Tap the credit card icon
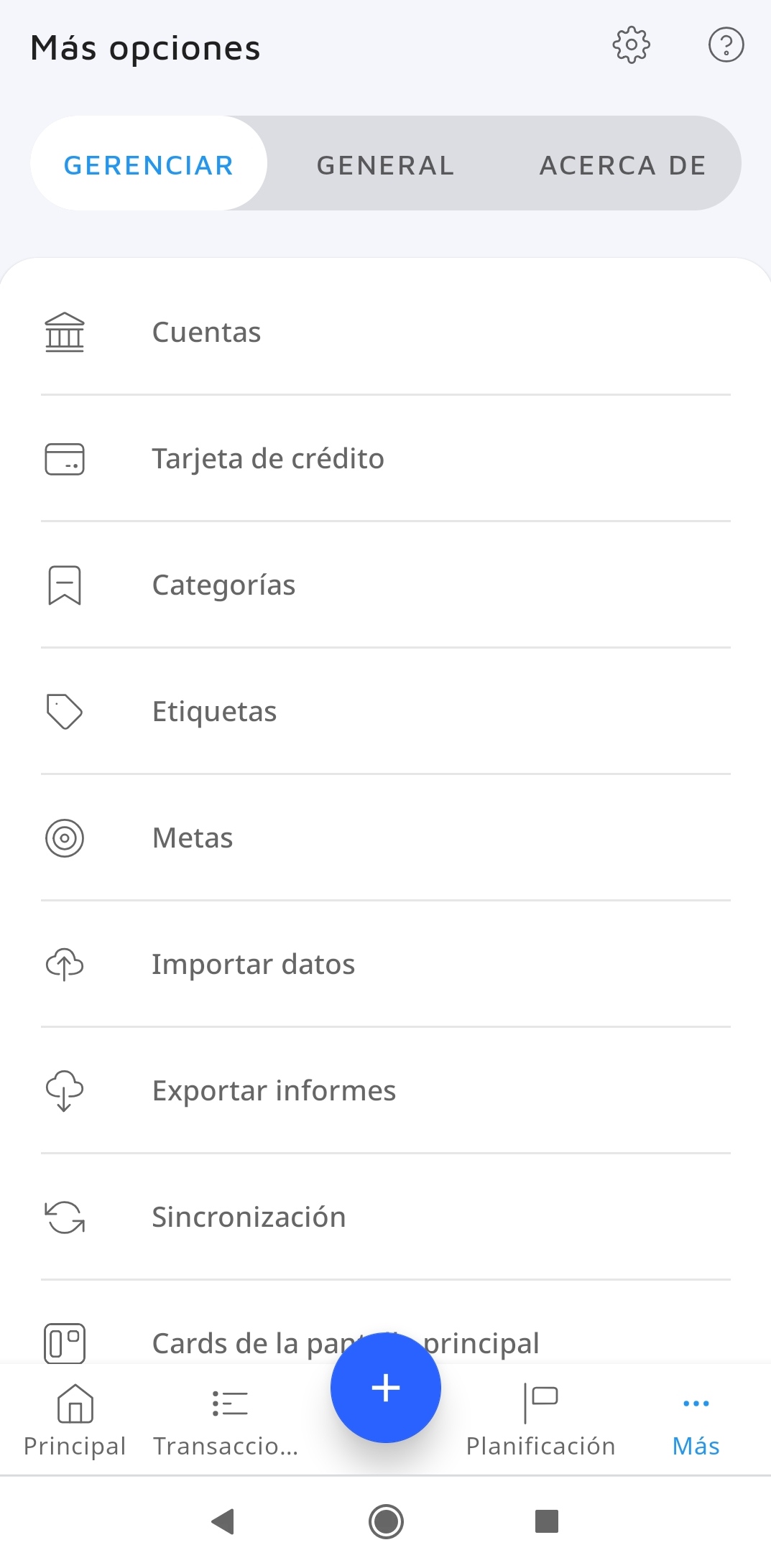The width and height of the screenshot is (771, 1568). tap(65, 459)
